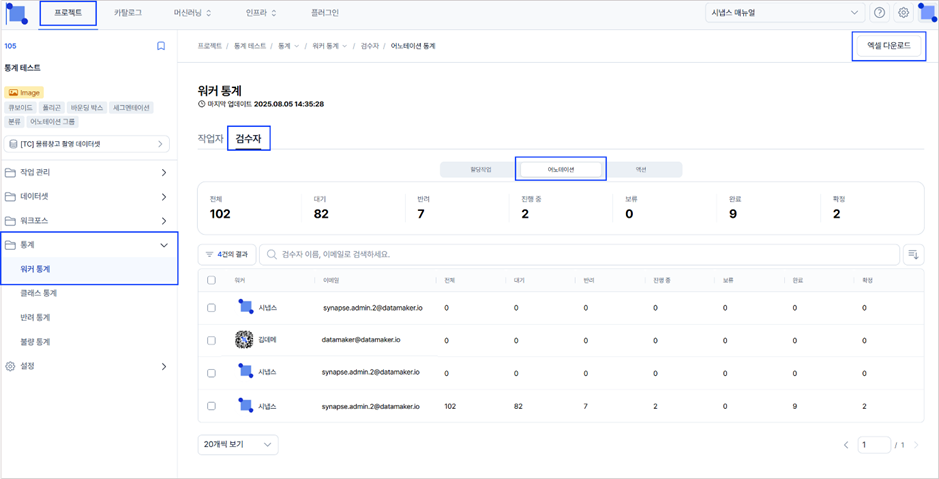Click the magnifier icon in the search field
Screen dimensions: 939x479
(271, 254)
